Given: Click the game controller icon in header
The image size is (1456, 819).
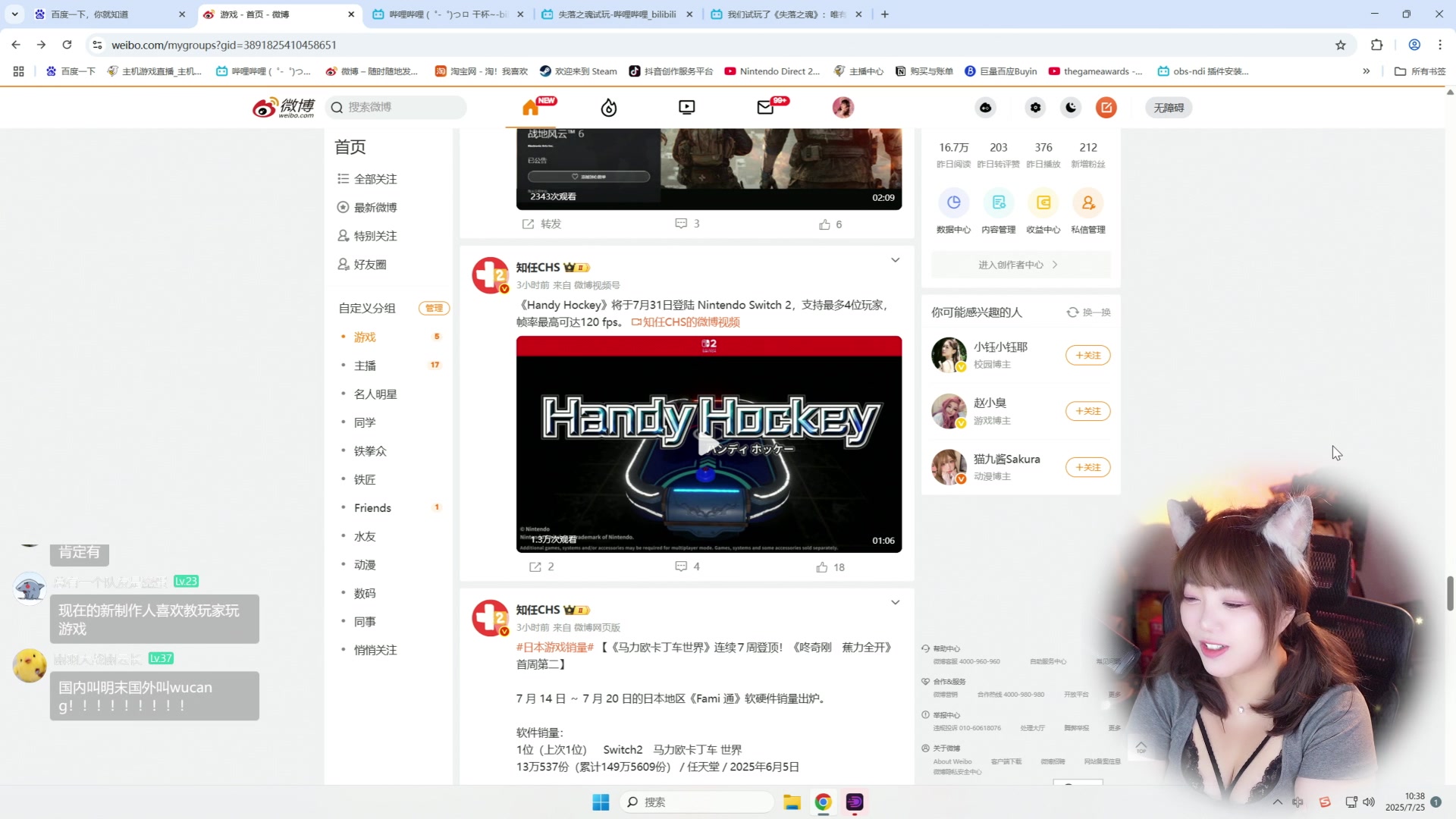Looking at the screenshot, I should coord(986,108).
